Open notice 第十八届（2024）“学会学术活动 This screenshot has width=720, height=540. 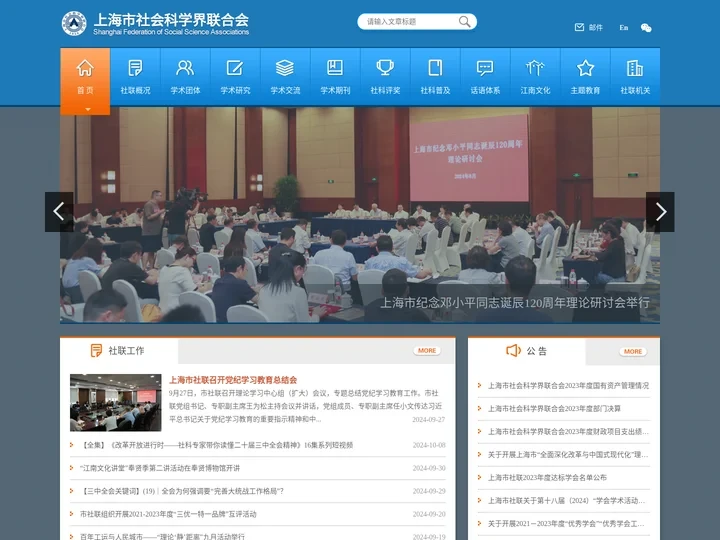[567, 501]
